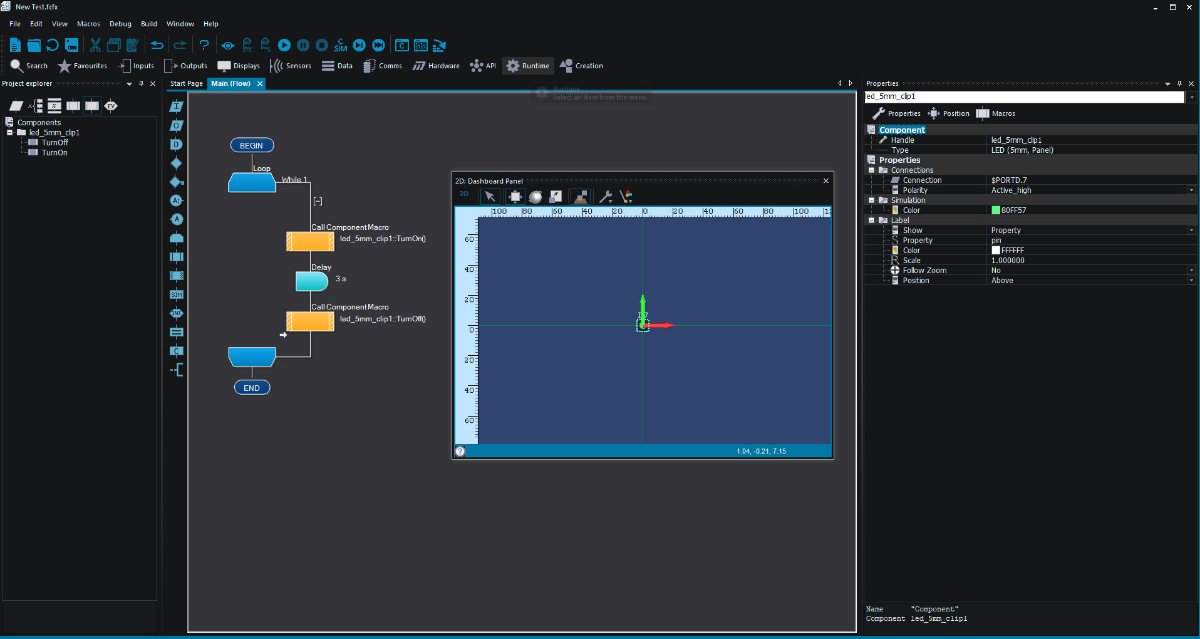Image resolution: width=1200 pixels, height=639 pixels.
Task: Select the END flowchart block
Action: click(251, 387)
